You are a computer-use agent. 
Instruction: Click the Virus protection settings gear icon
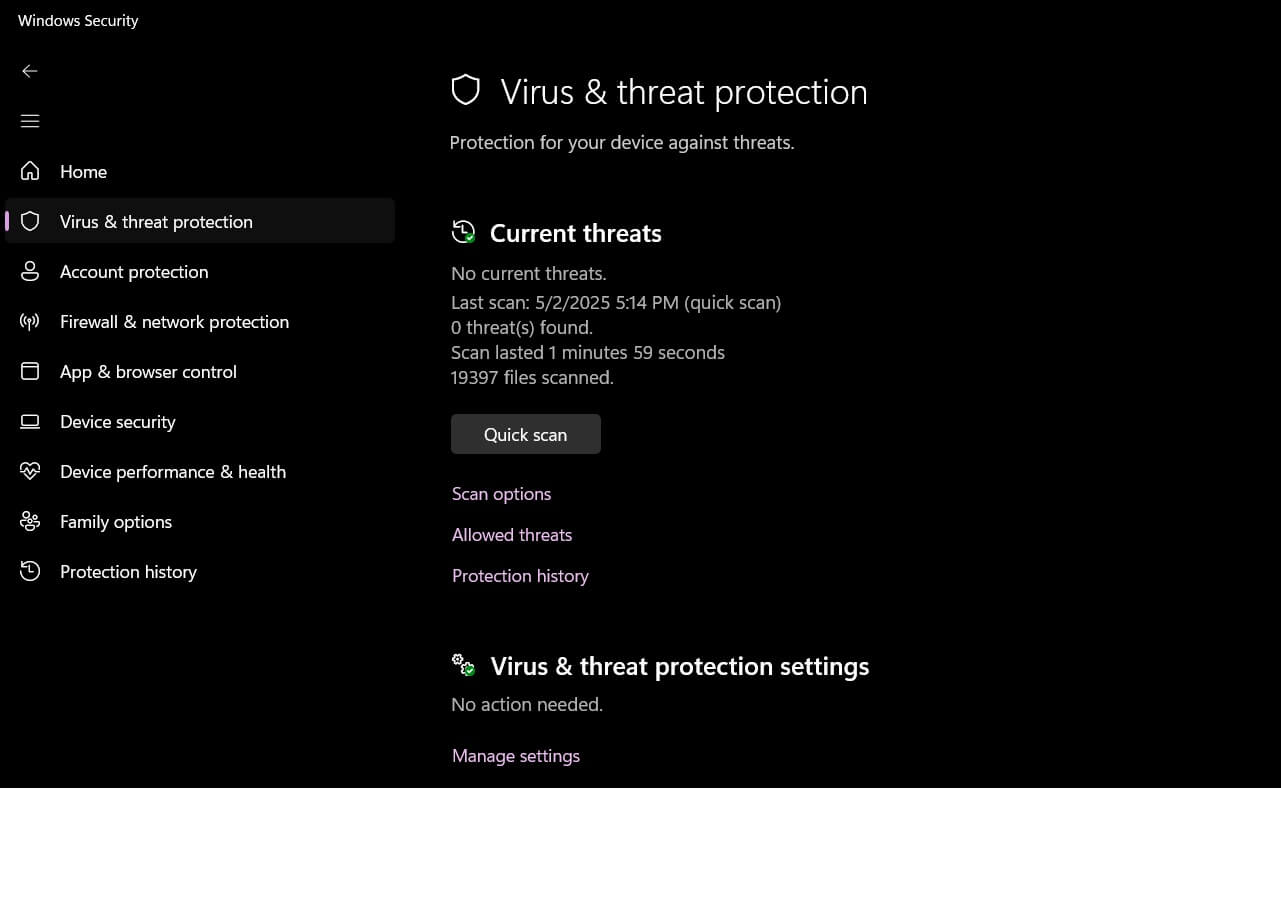tap(462, 664)
